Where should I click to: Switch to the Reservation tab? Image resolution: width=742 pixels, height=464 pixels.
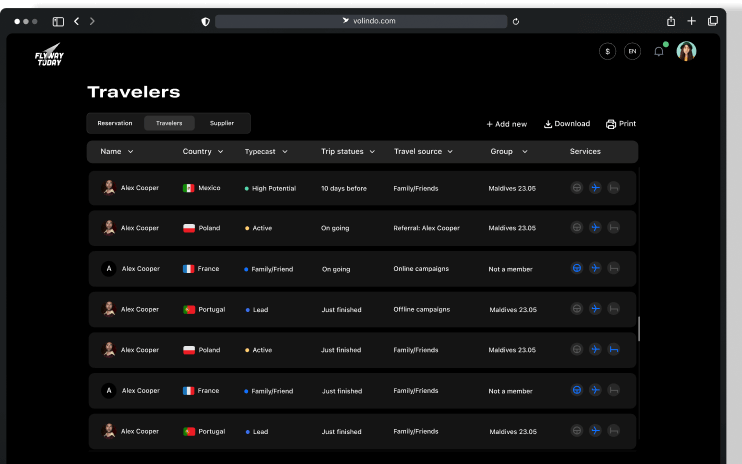point(115,123)
